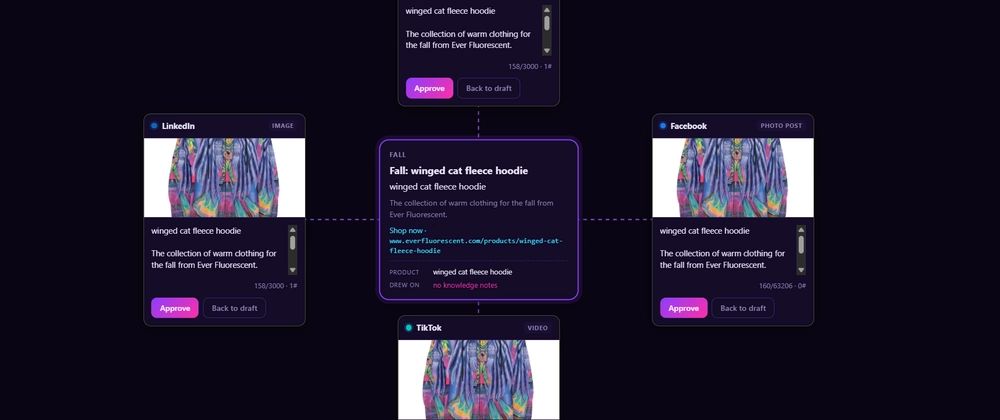Viewport: 1000px width, 420px height.
Task: Click top card scrollbar down arrow
Action: pyautogui.click(x=547, y=50)
